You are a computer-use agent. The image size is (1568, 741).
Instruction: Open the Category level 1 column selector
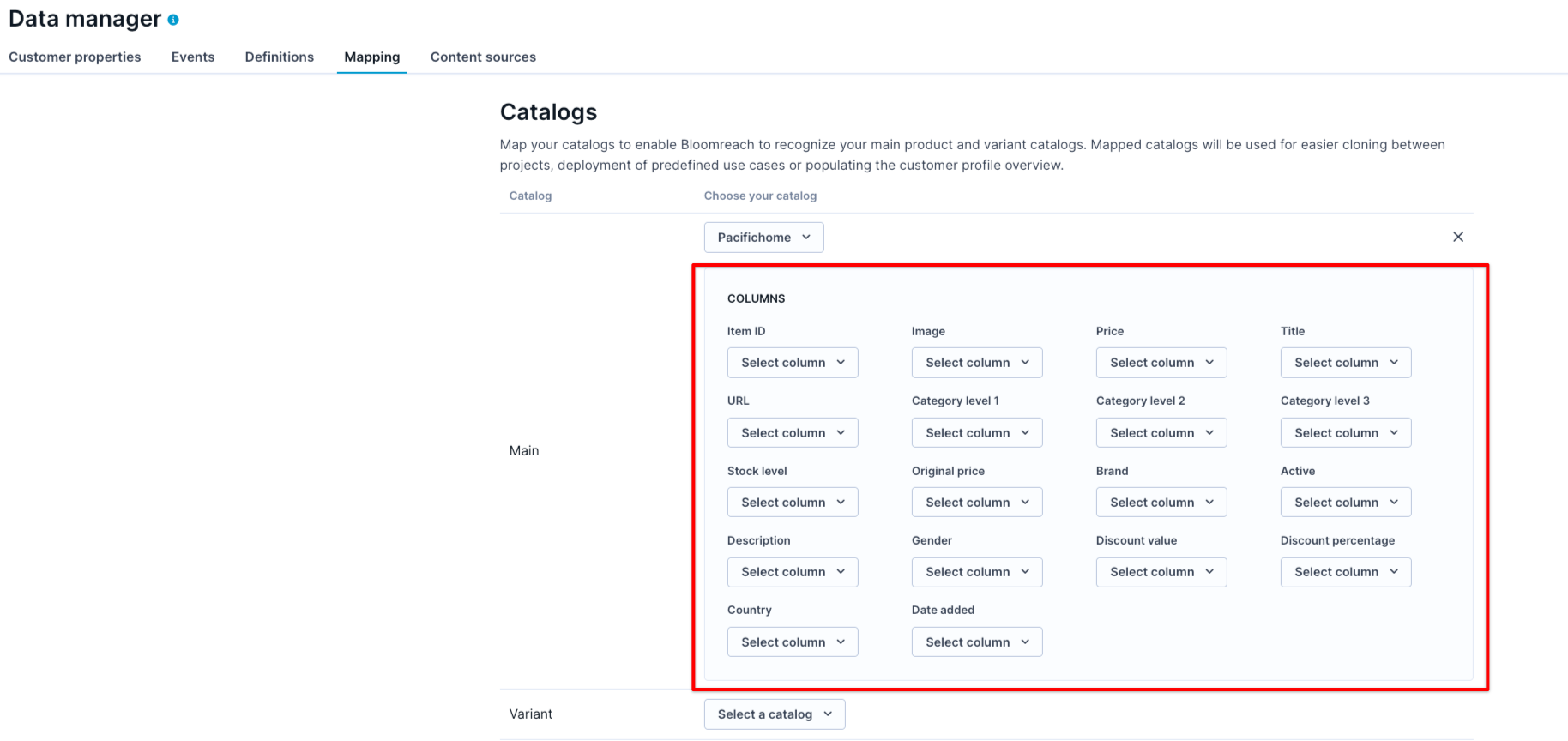[976, 432]
